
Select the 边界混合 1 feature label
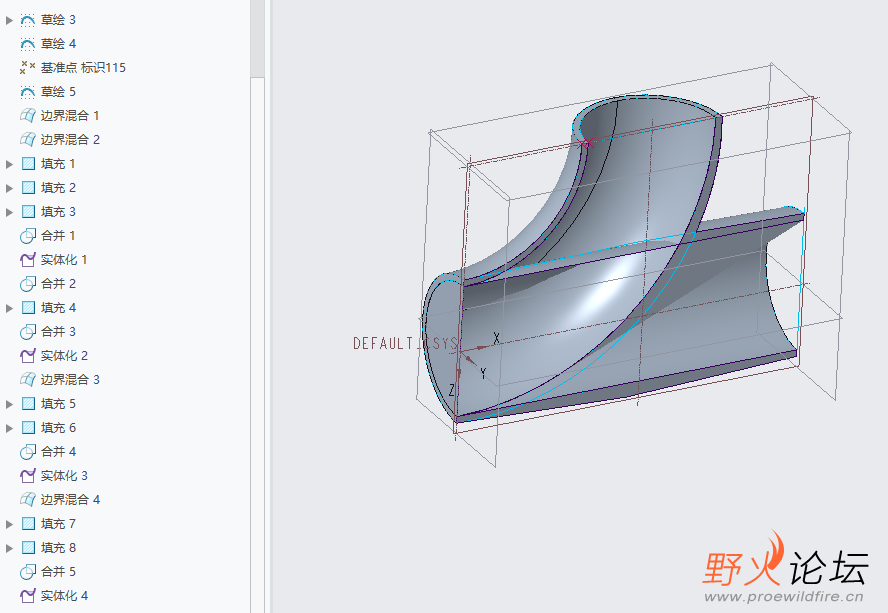70,116
